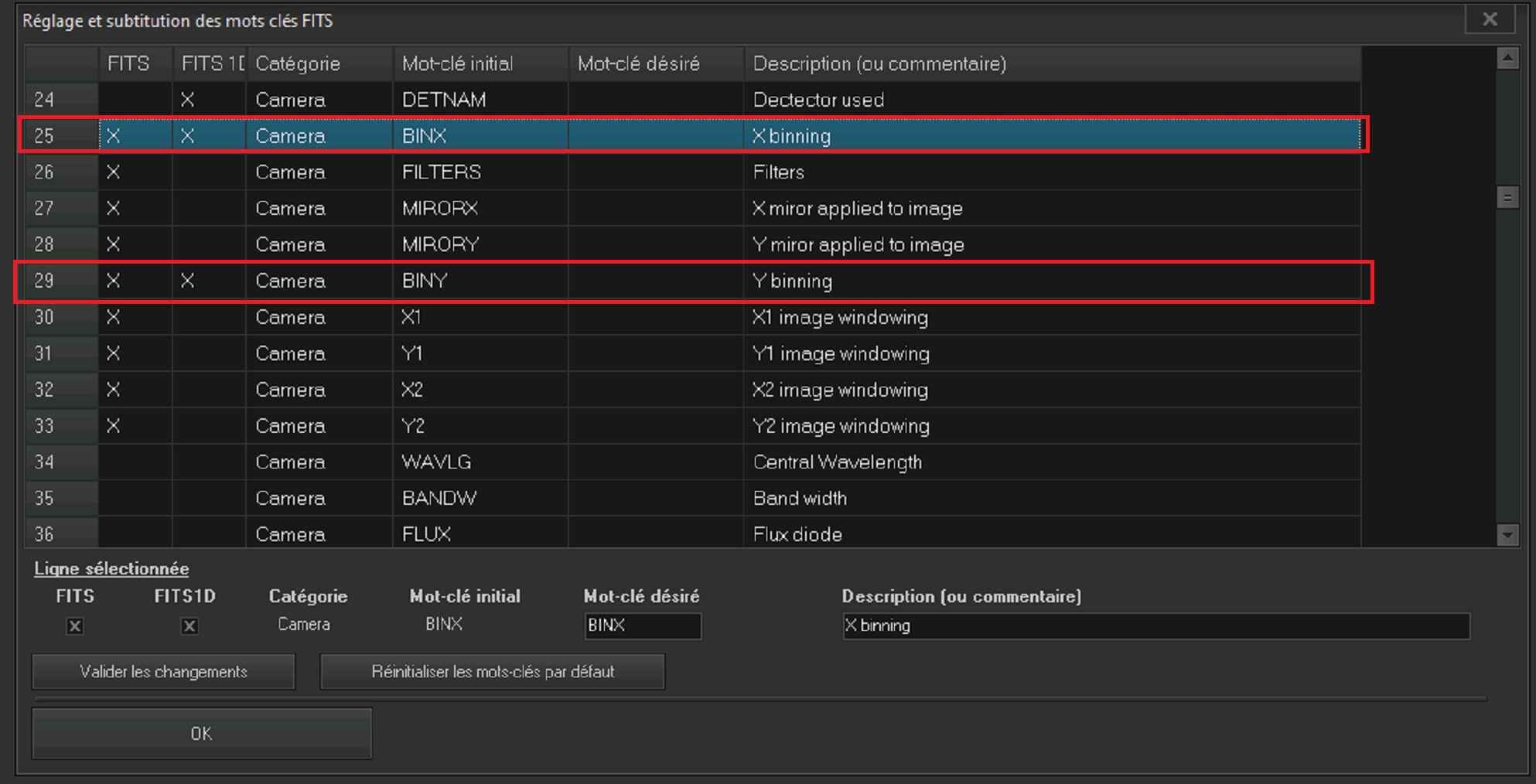This screenshot has height=784, width=1536.
Task: Confirm with the OK button
Action: click(x=201, y=733)
